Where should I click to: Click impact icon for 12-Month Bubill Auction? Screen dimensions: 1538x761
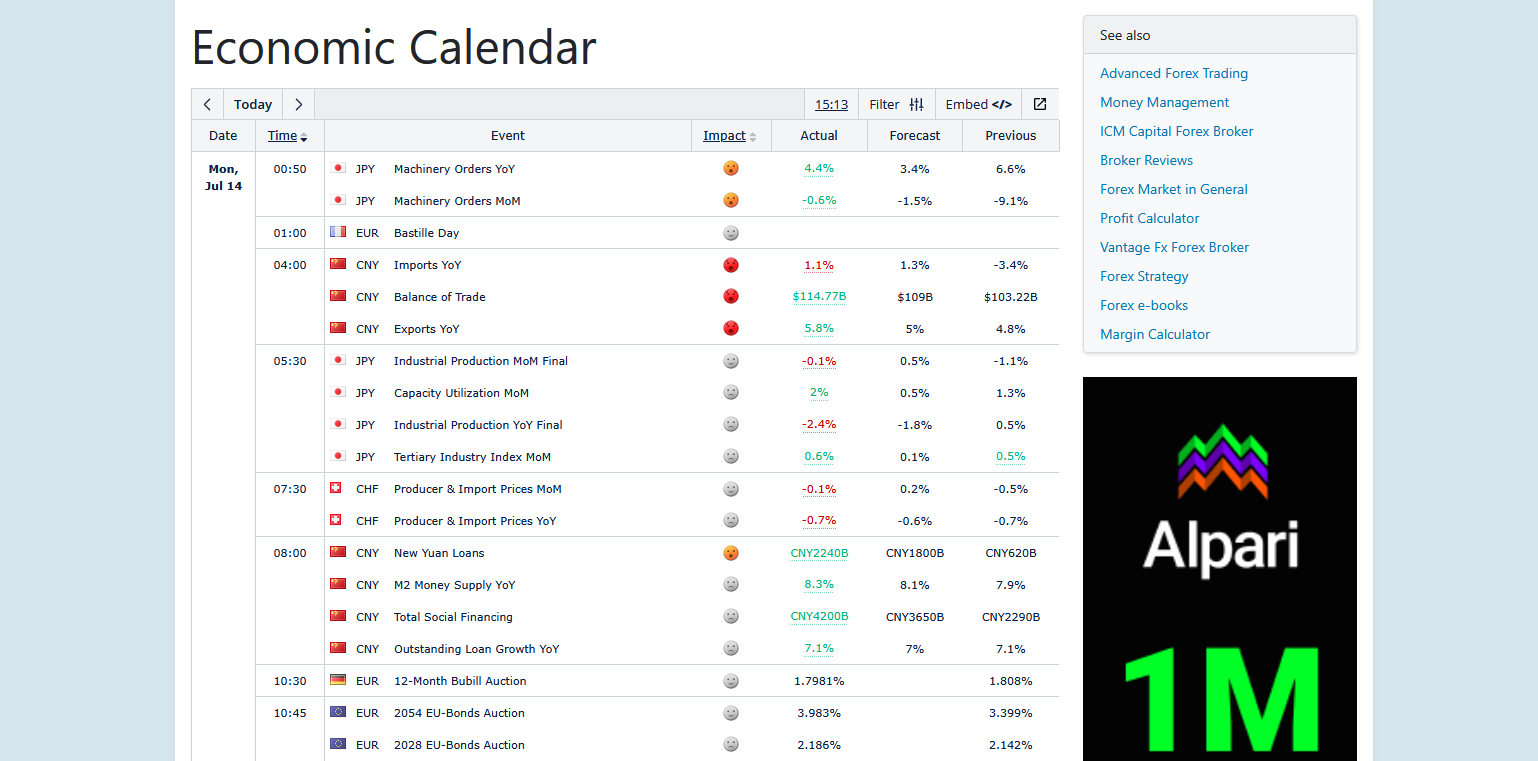pos(731,680)
